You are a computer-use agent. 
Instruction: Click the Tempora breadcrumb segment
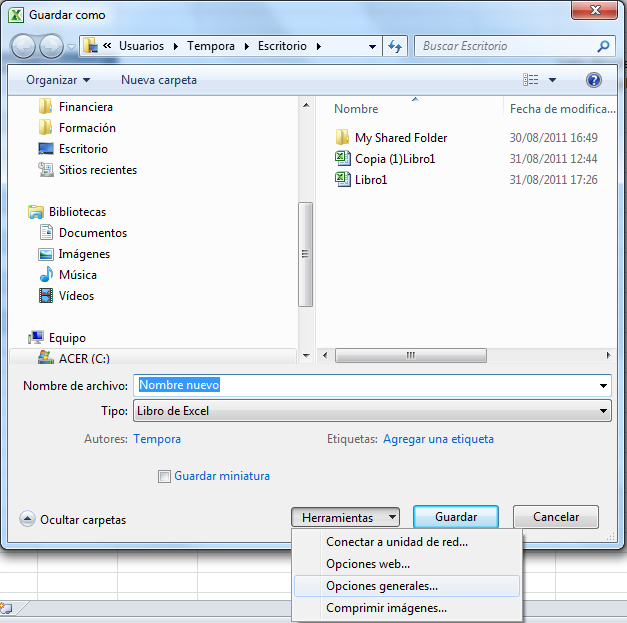pyautogui.click(x=211, y=46)
